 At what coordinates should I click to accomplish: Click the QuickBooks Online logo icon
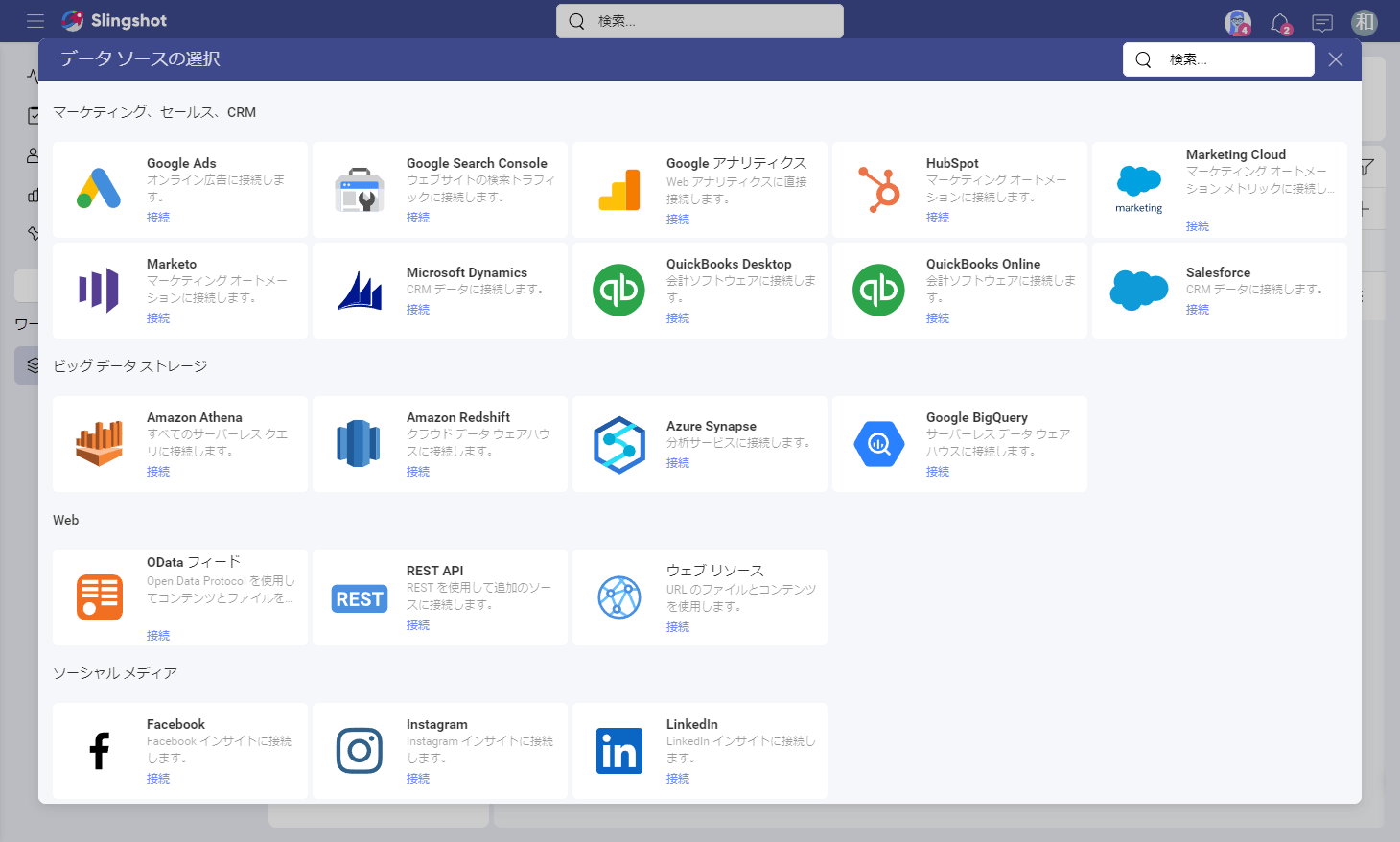click(x=879, y=290)
